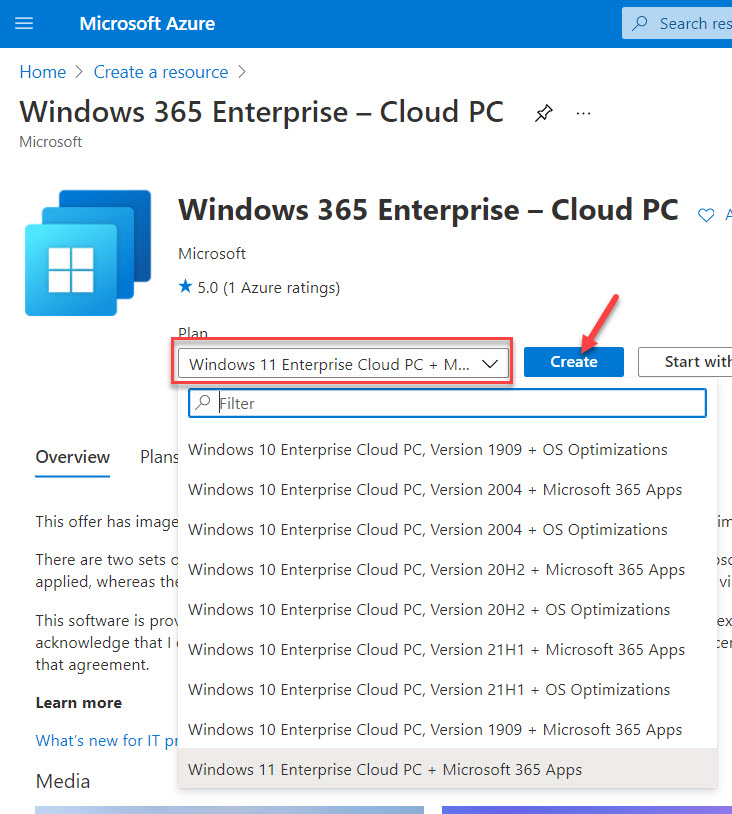This screenshot has height=814, width=732.
Task: Select Version 2004 + Microsoft 365 Apps plan
Action: 447,490
